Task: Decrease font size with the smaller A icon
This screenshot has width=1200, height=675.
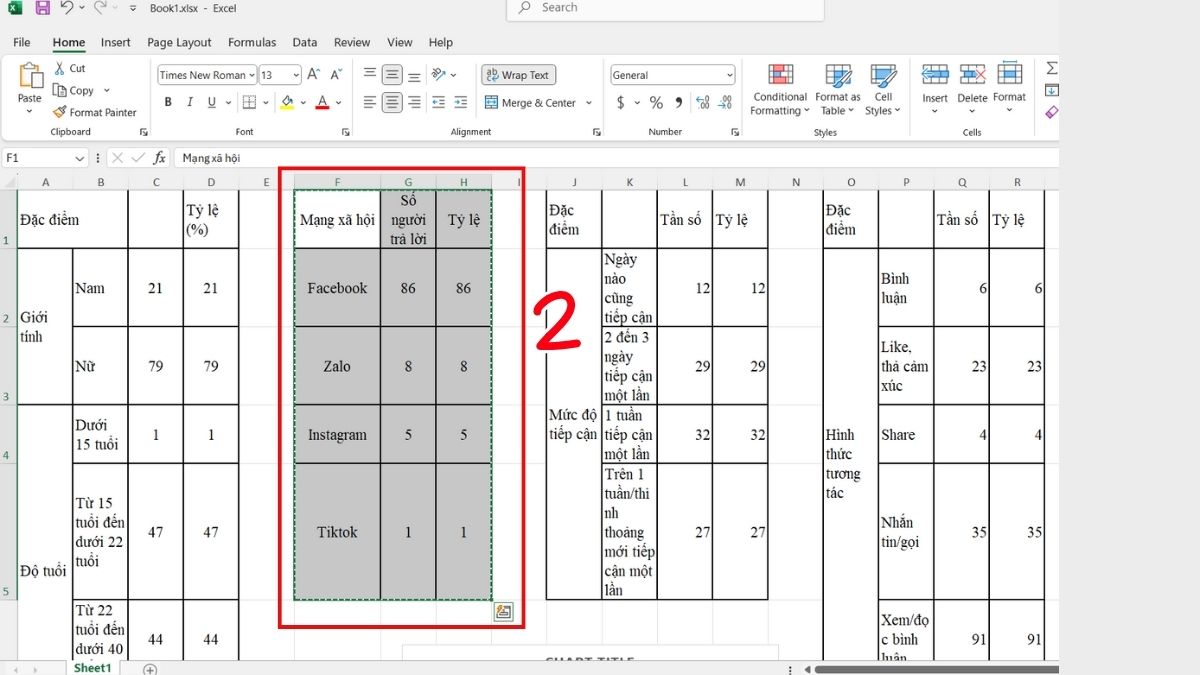Action: coord(334,75)
